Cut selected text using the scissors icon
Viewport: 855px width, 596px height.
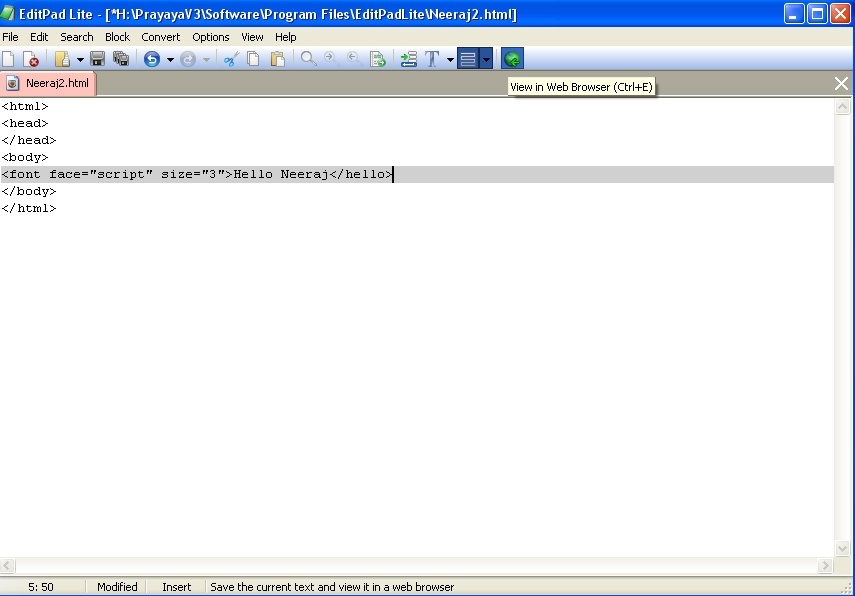tap(229, 58)
